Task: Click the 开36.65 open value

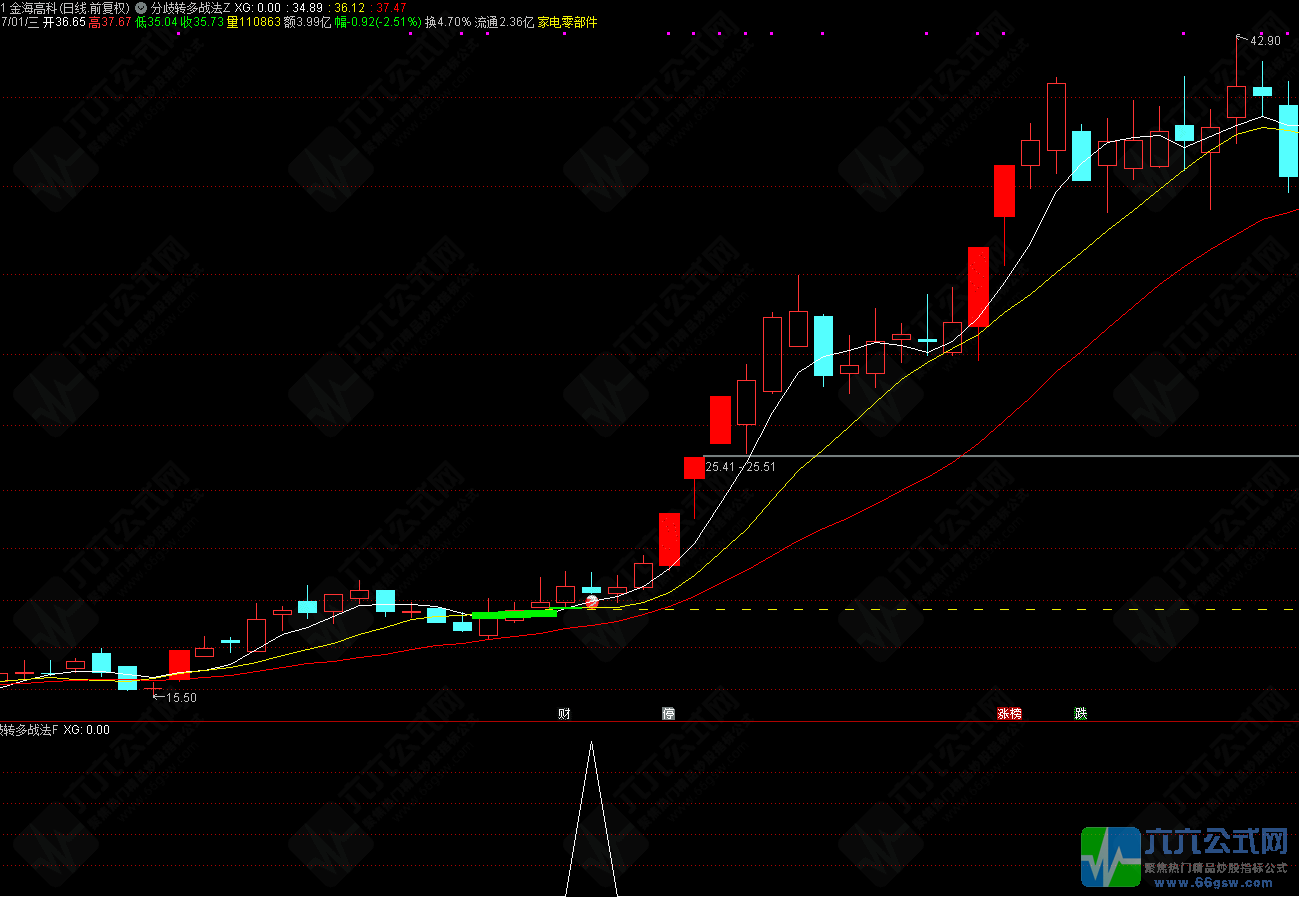Action: 64,21
